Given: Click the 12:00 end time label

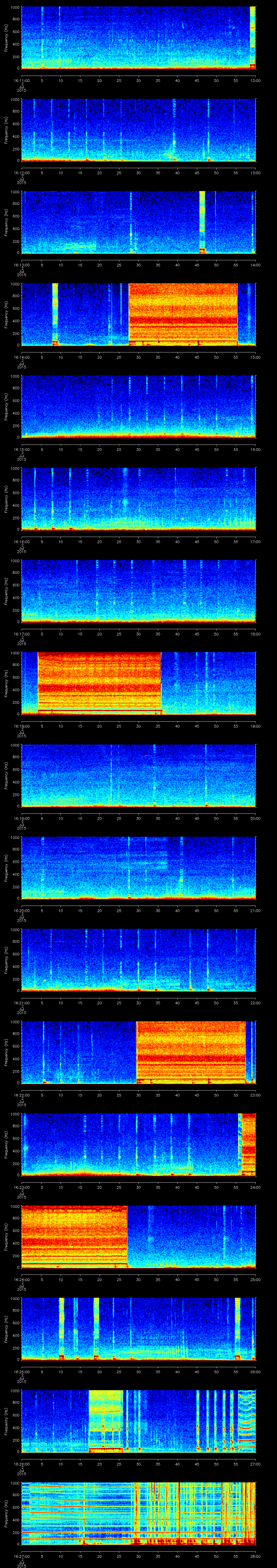Looking at the screenshot, I should [x=255, y=80].
